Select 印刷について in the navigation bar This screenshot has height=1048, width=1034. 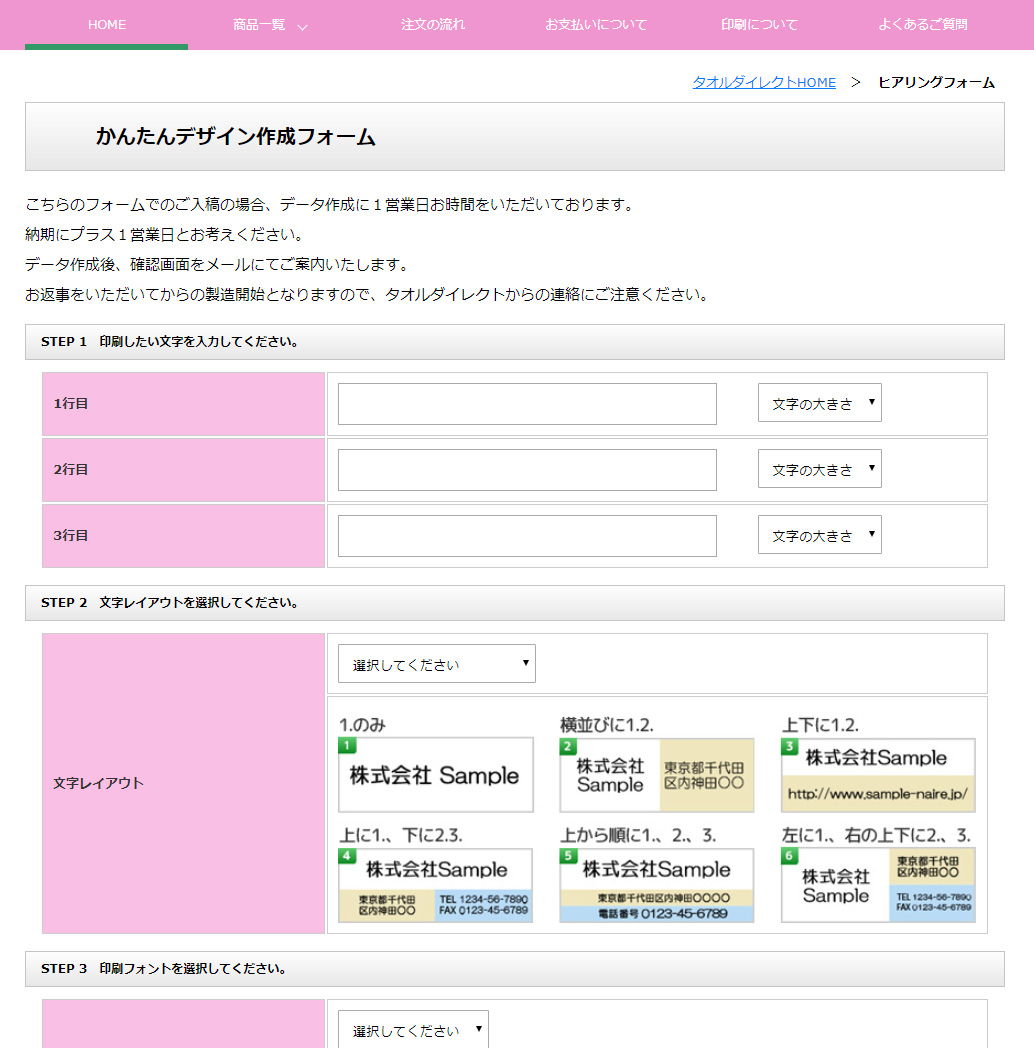[x=759, y=25]
